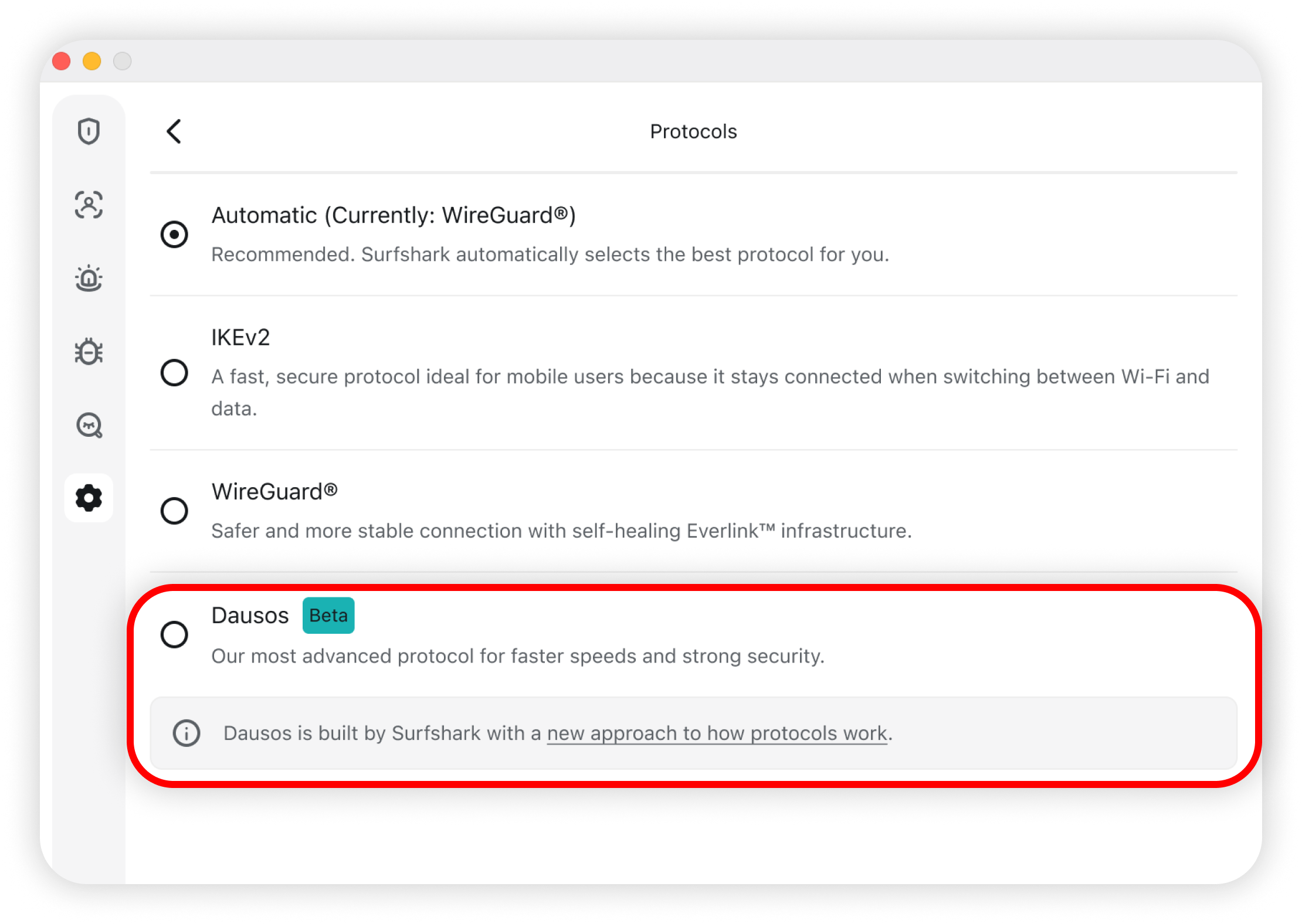Click the info icon in Dausos note

tap(187, 733)
